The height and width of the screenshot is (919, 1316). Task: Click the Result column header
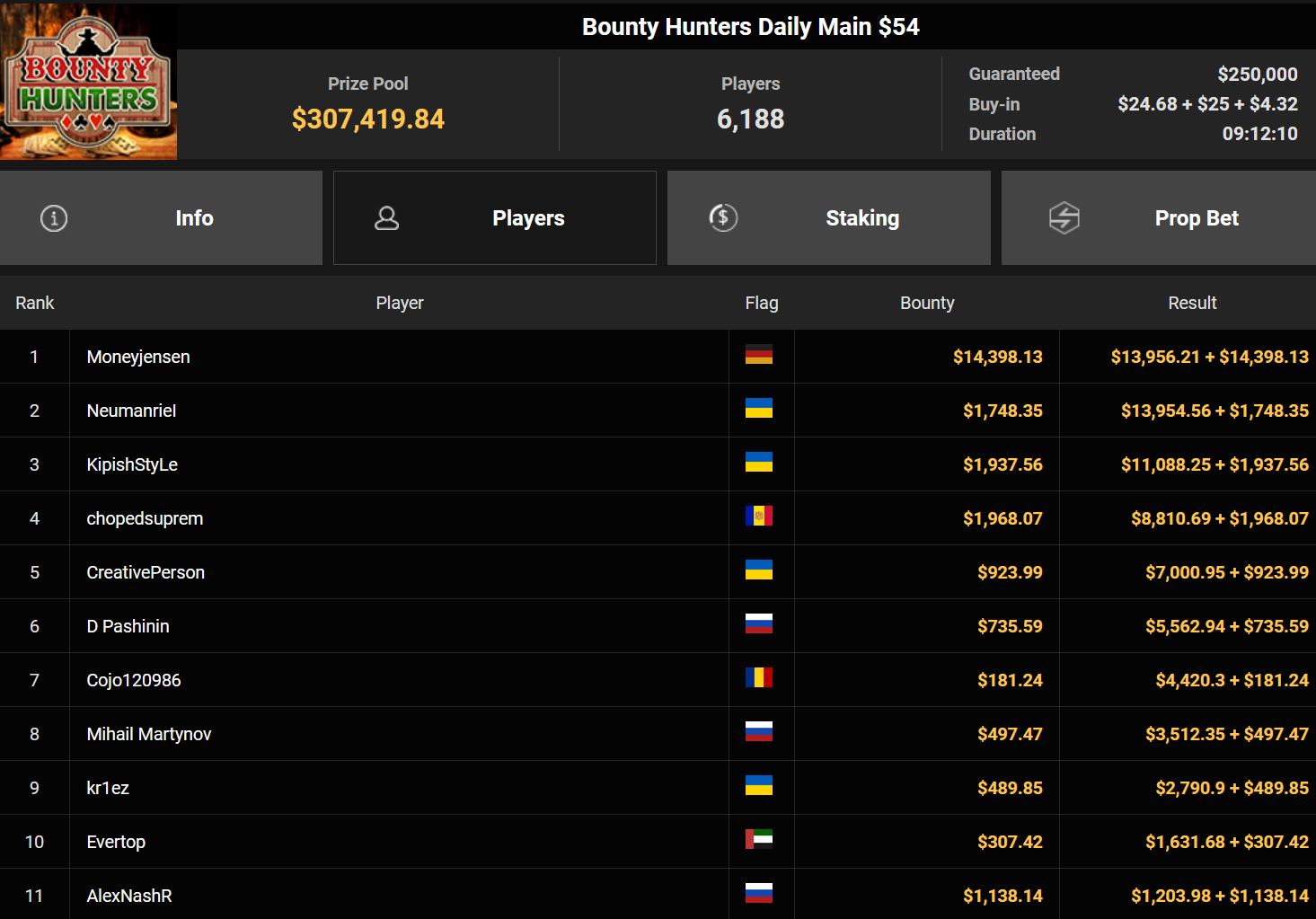1192,304
